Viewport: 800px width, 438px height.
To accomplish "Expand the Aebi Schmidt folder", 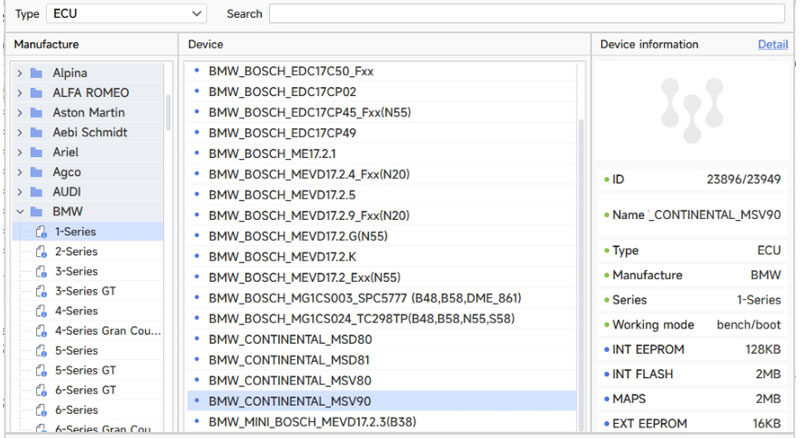I will coord(20,133).
